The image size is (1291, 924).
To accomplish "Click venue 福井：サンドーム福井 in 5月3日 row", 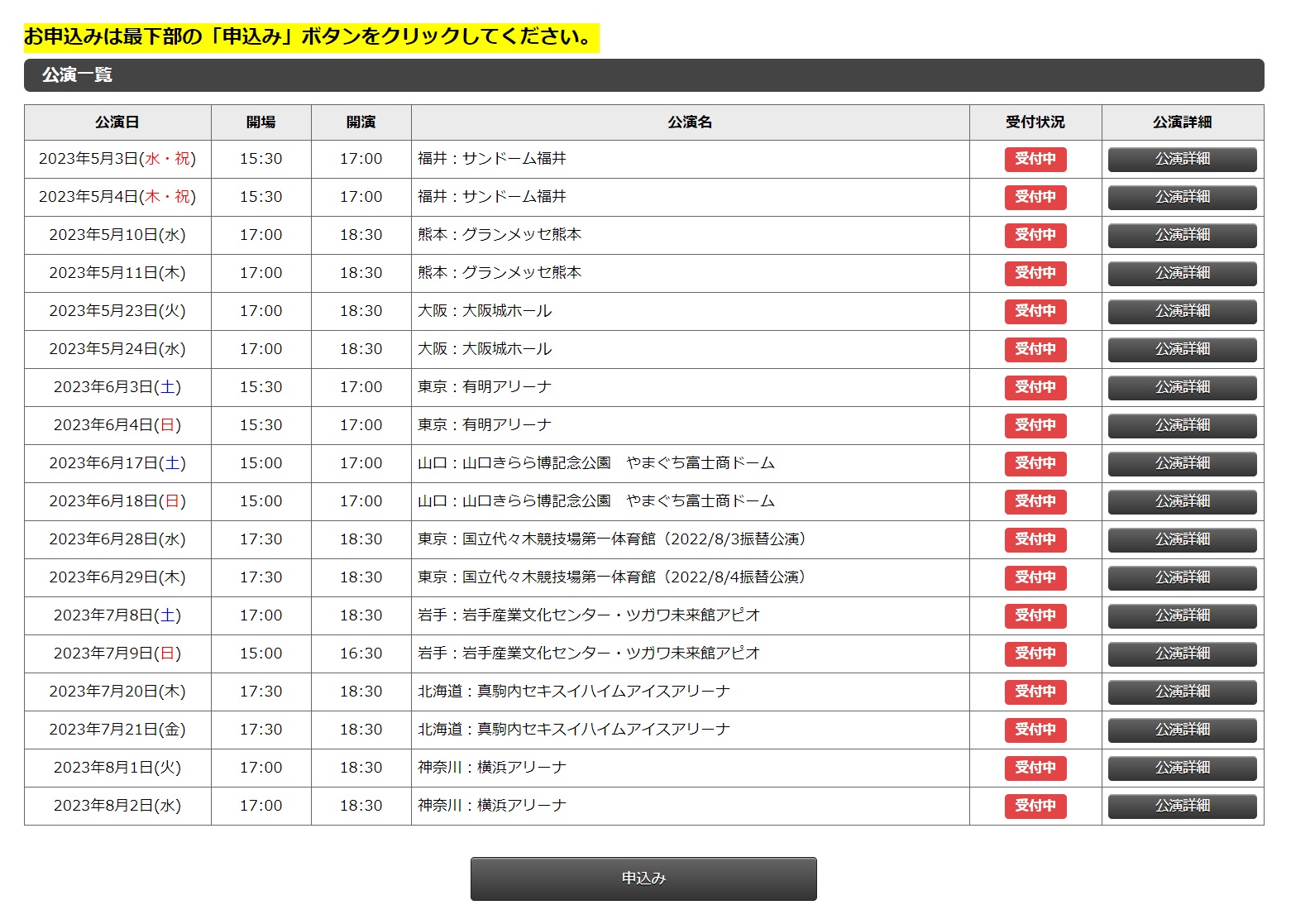I will 492,159.
